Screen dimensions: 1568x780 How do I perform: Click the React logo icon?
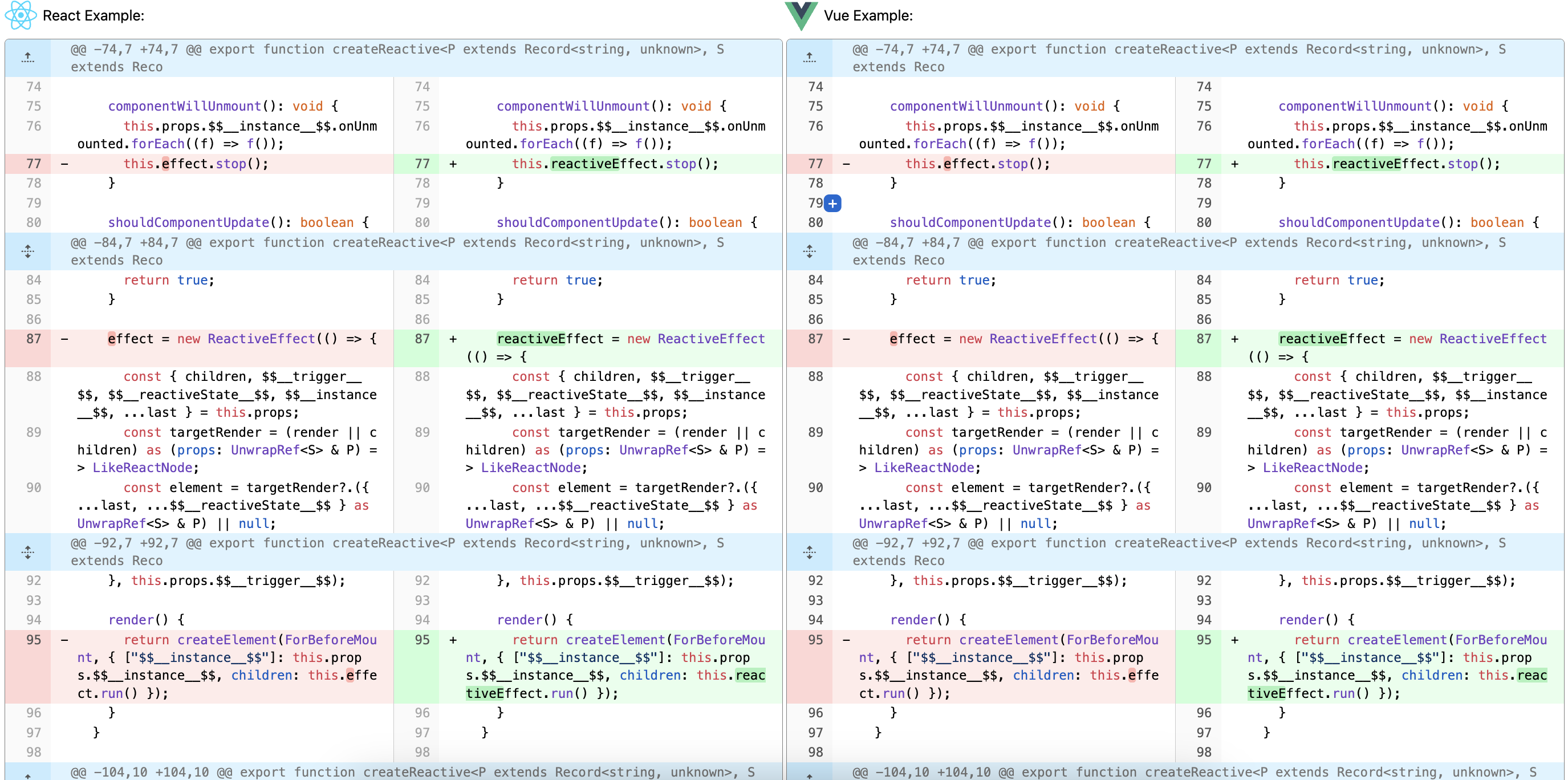click(x=20, y=15)
